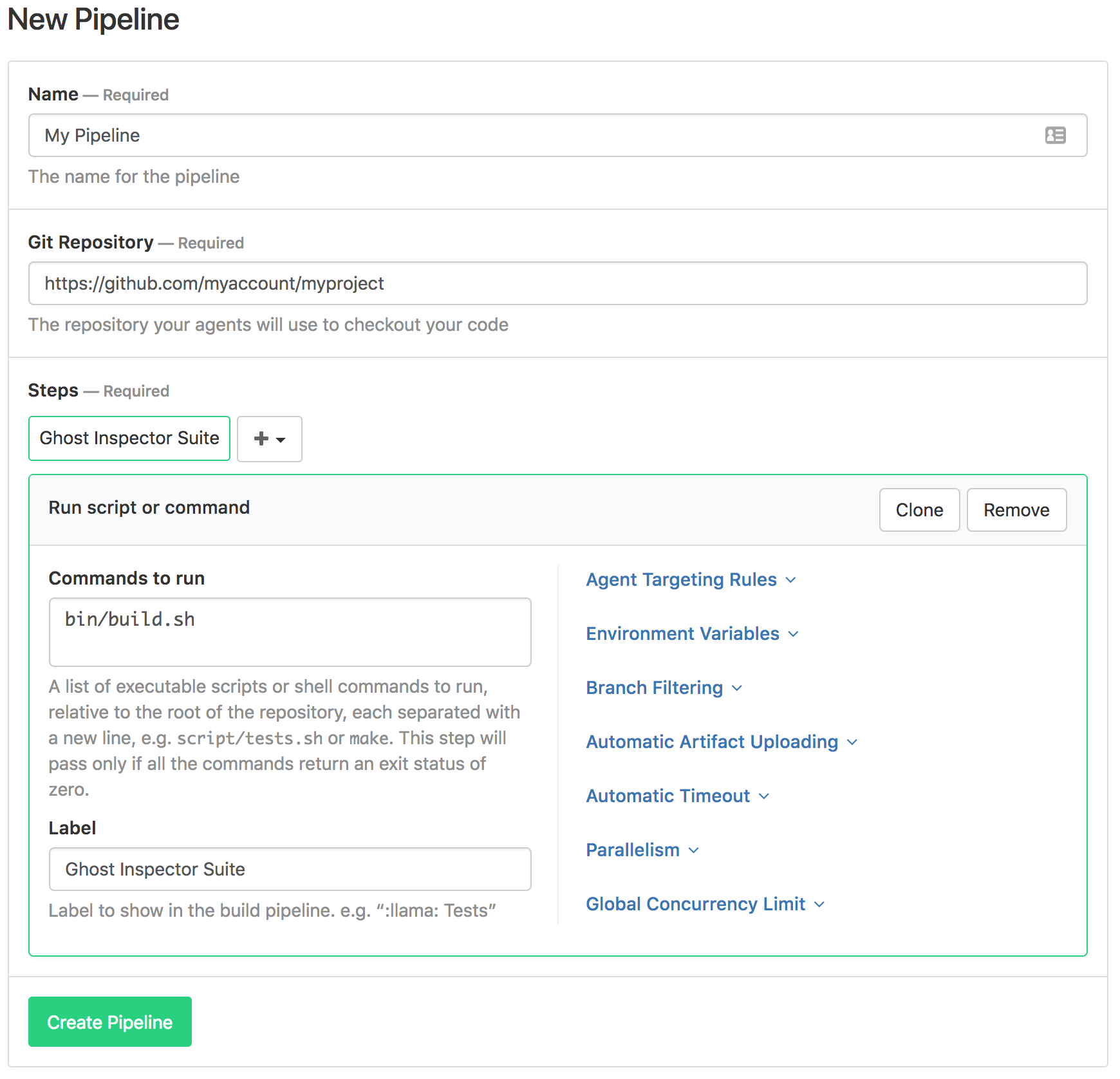
Task: Click the Commands to run text area
Action: coord(290,632)
